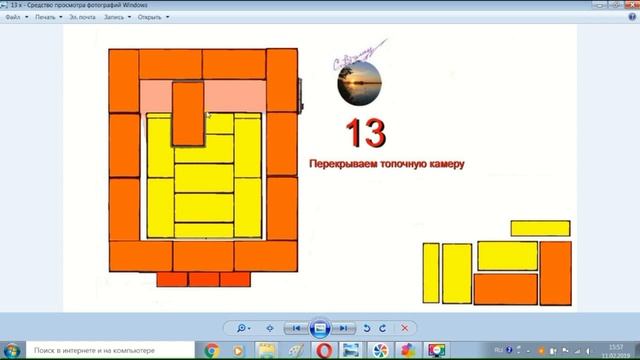Open Google Chrome from the taskbar
Viewport: 640px width, 360px height.
point(211,350)
